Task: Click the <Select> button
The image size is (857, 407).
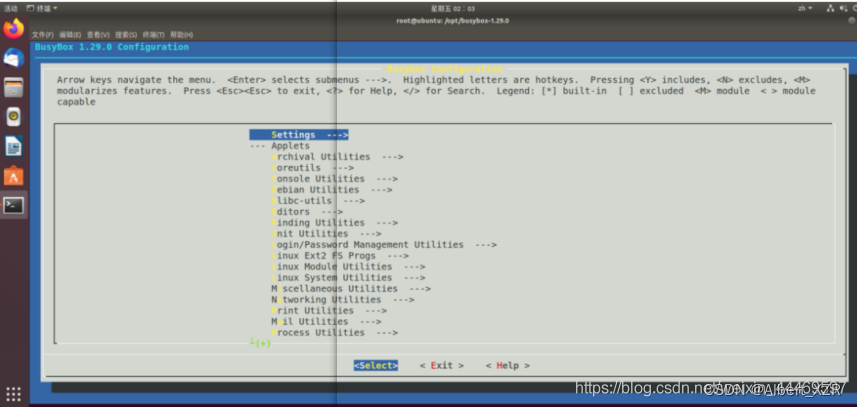Action: (x=375, y=365)
